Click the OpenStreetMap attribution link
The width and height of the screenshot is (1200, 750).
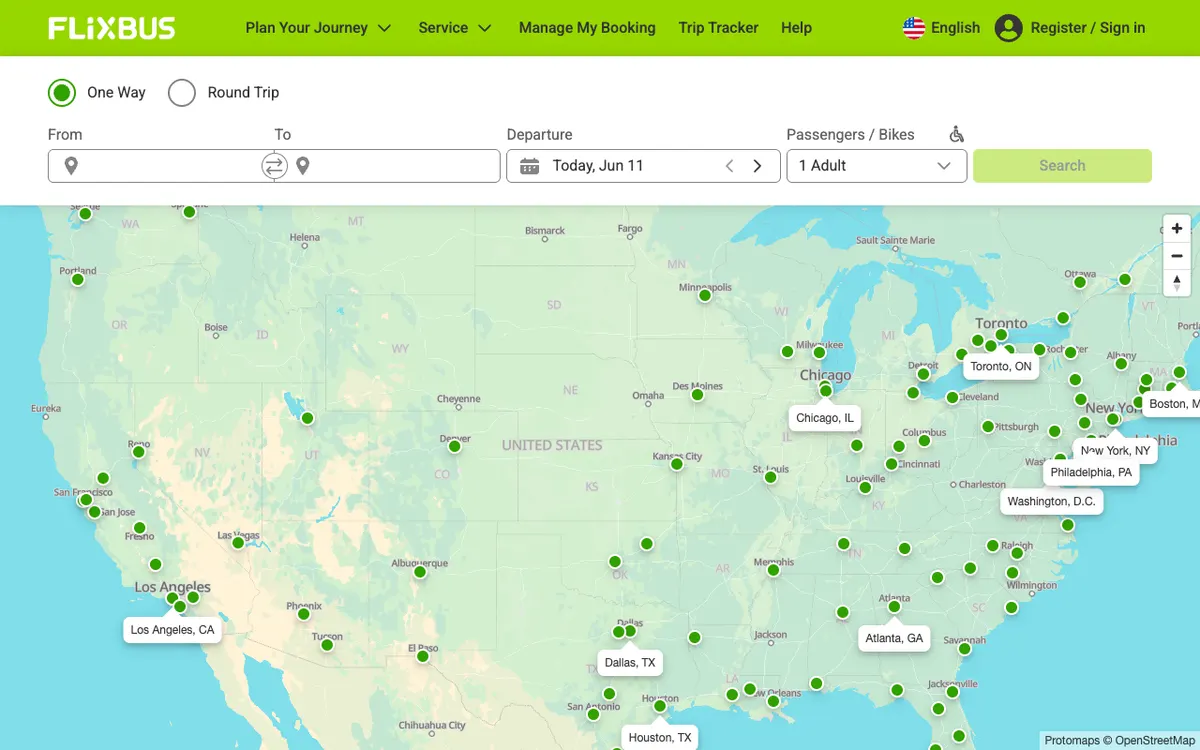[x=1156, y=741]
